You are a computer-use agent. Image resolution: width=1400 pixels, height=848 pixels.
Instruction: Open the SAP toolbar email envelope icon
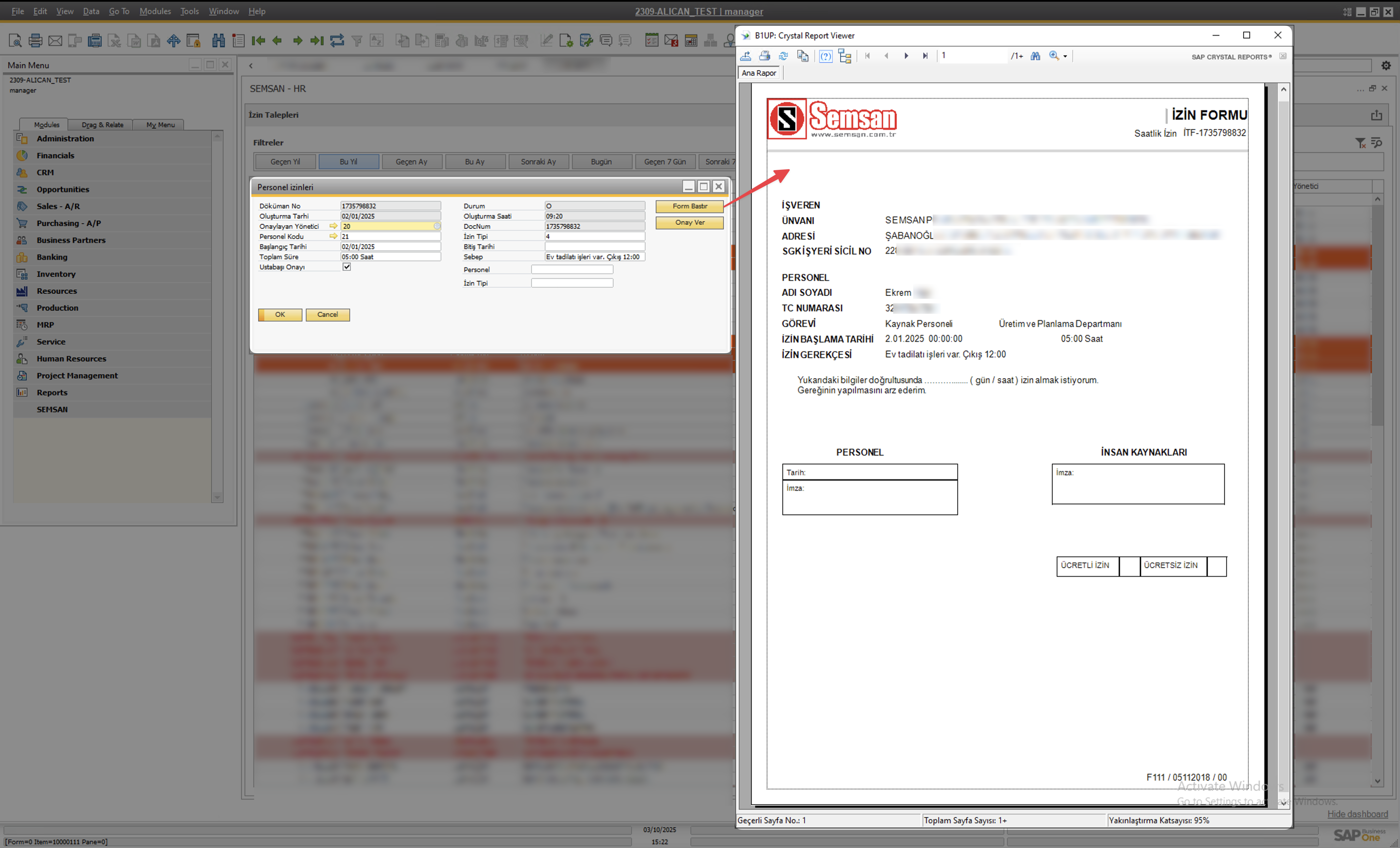[x=55, y=40]
